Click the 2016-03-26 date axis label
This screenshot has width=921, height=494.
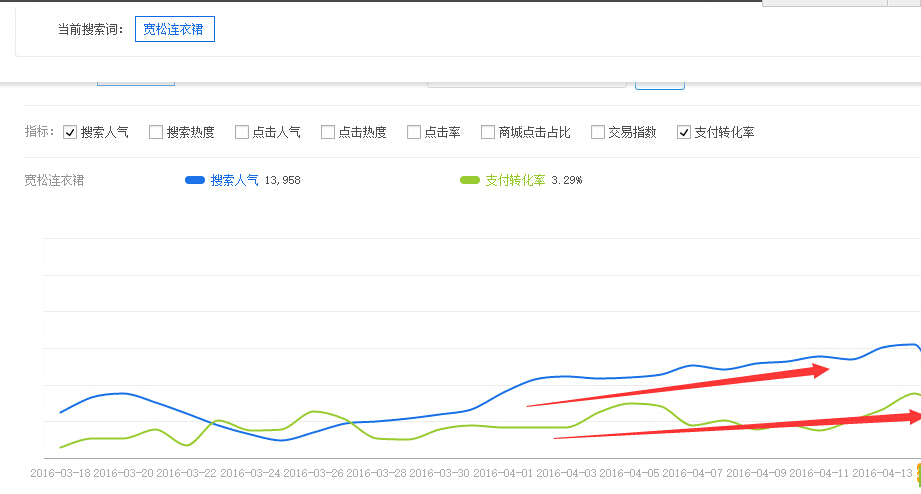pos(314,472)
